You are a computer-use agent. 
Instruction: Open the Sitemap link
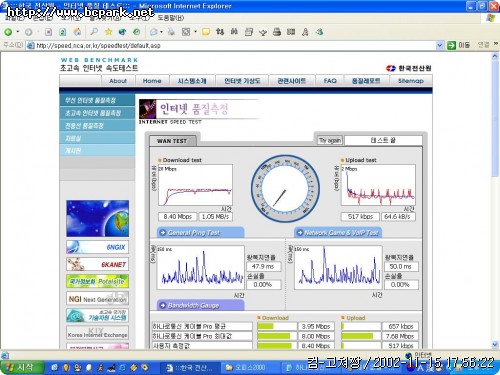[x=411, y=81]
